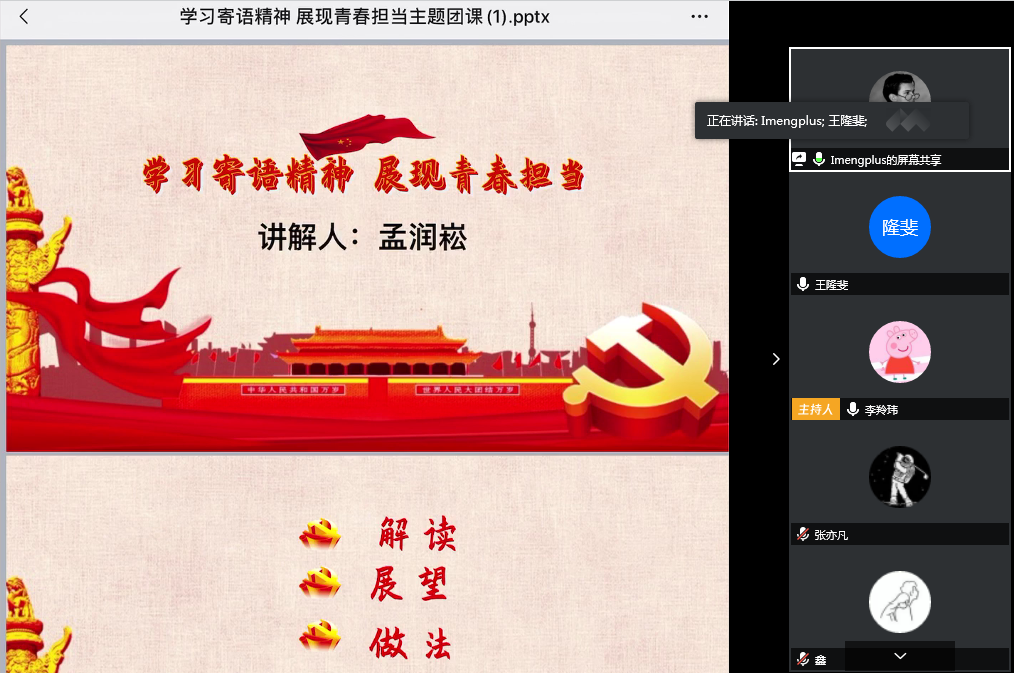Click the 解读 item on the slide

click(x=417, y=535)
